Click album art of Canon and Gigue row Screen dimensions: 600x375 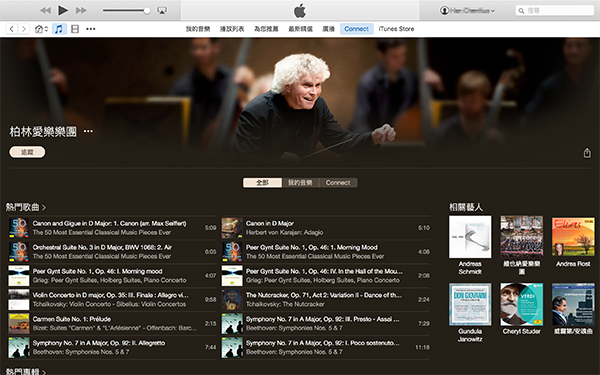[19, 228]
